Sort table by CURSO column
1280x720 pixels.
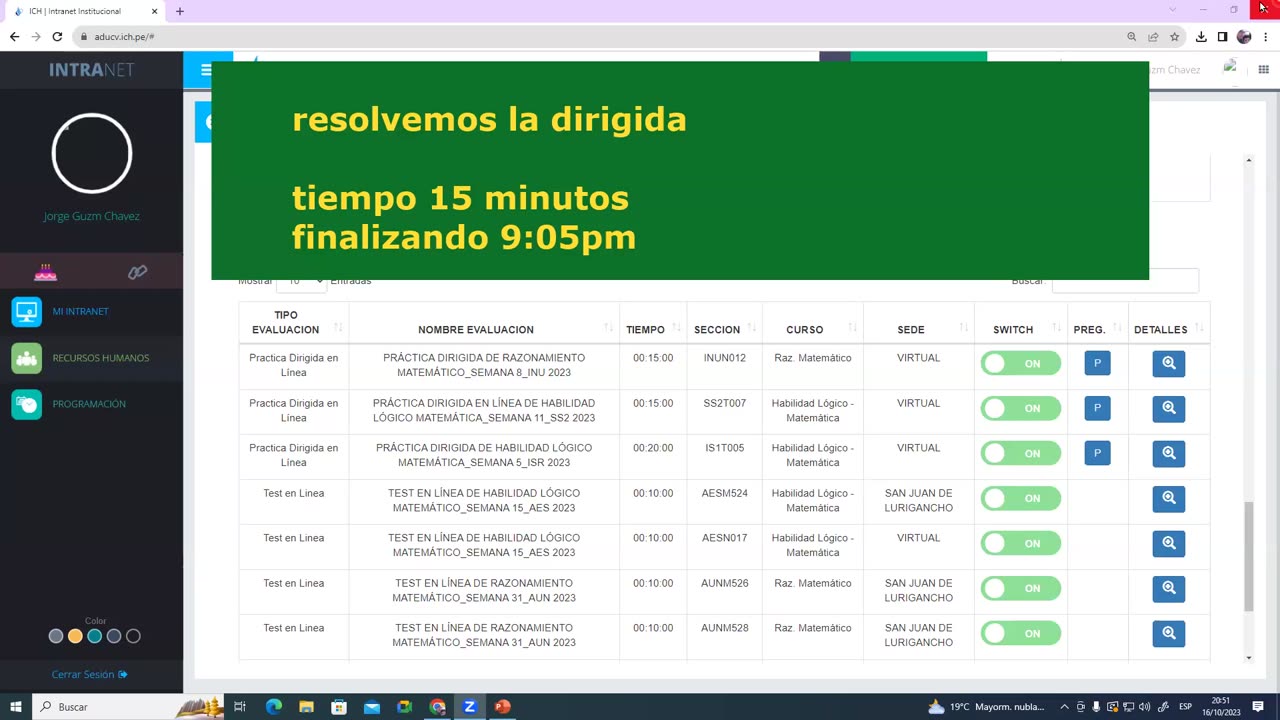[x=812, y=323]
